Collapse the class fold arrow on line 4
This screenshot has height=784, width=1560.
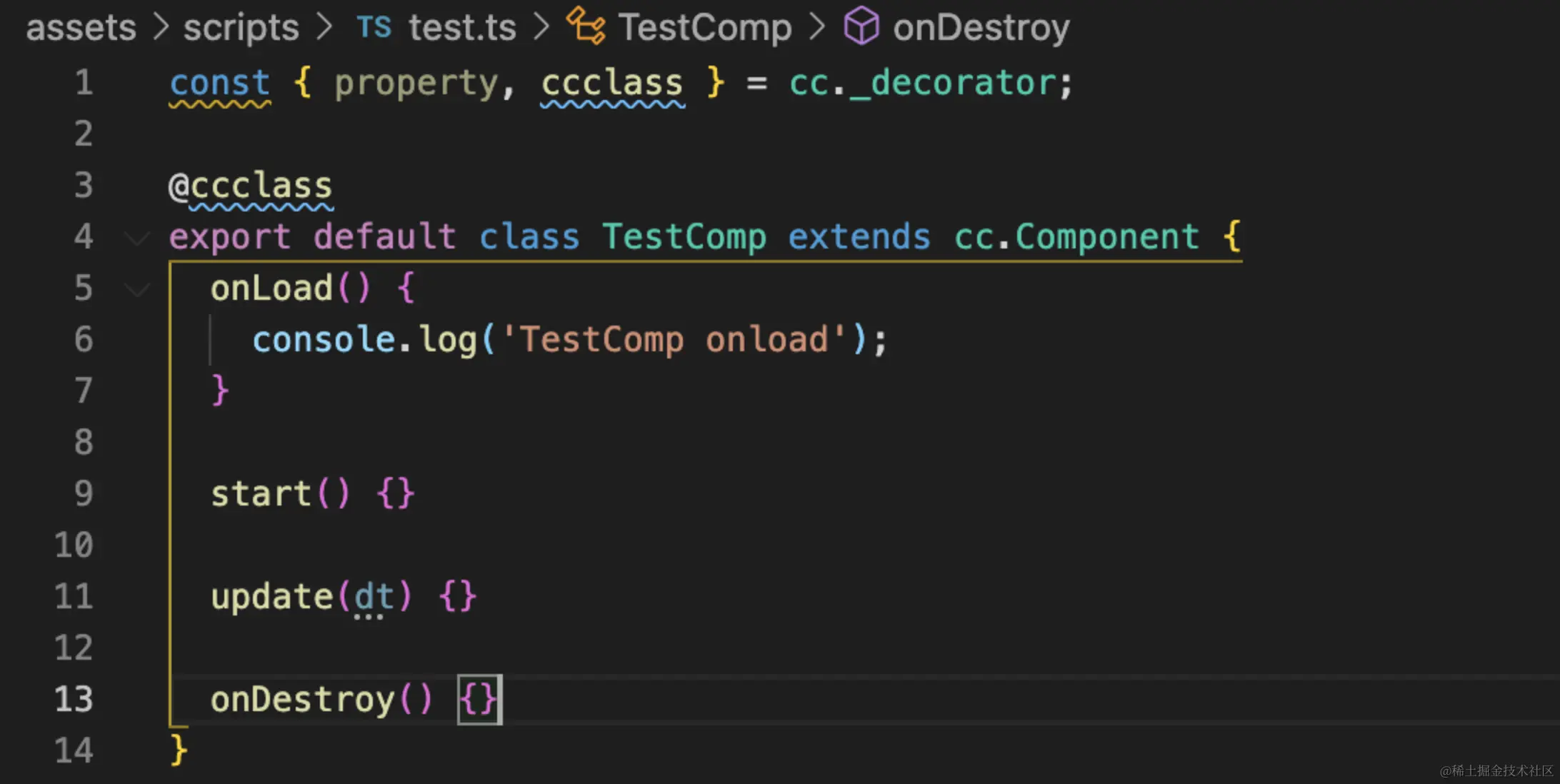click(x=136, y=238)
